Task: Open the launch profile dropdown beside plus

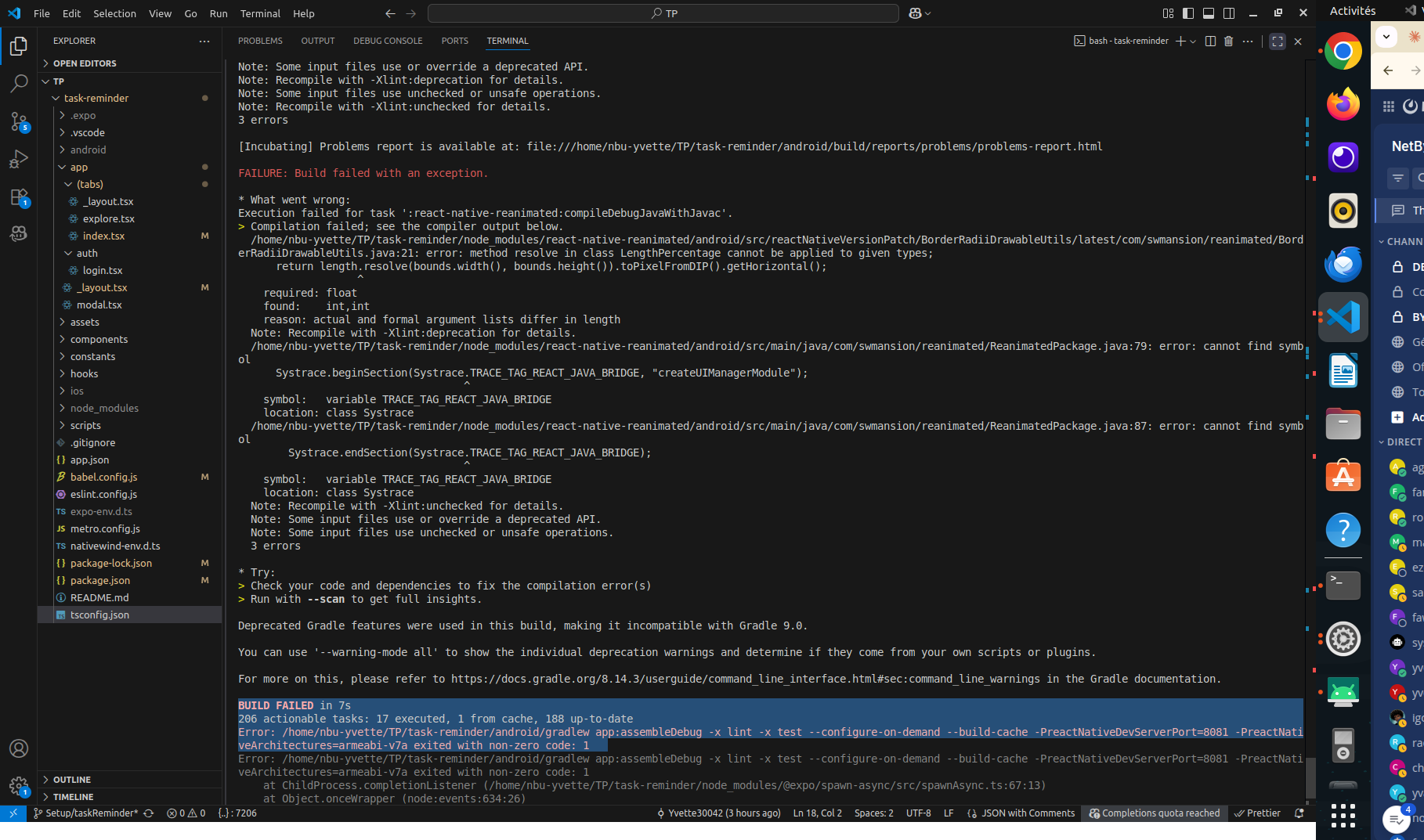Action: tap(1193, 41)
